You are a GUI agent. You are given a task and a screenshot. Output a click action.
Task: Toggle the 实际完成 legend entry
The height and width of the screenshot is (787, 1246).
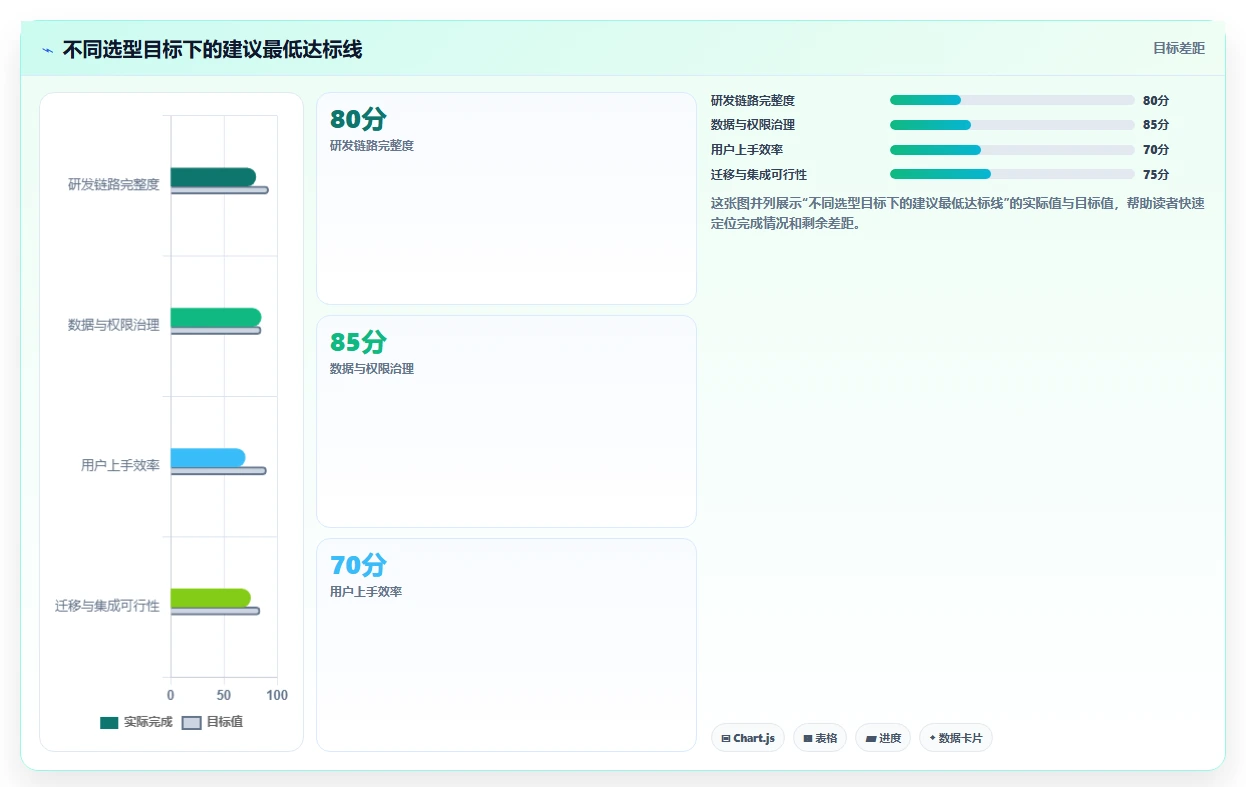(136, 722)
